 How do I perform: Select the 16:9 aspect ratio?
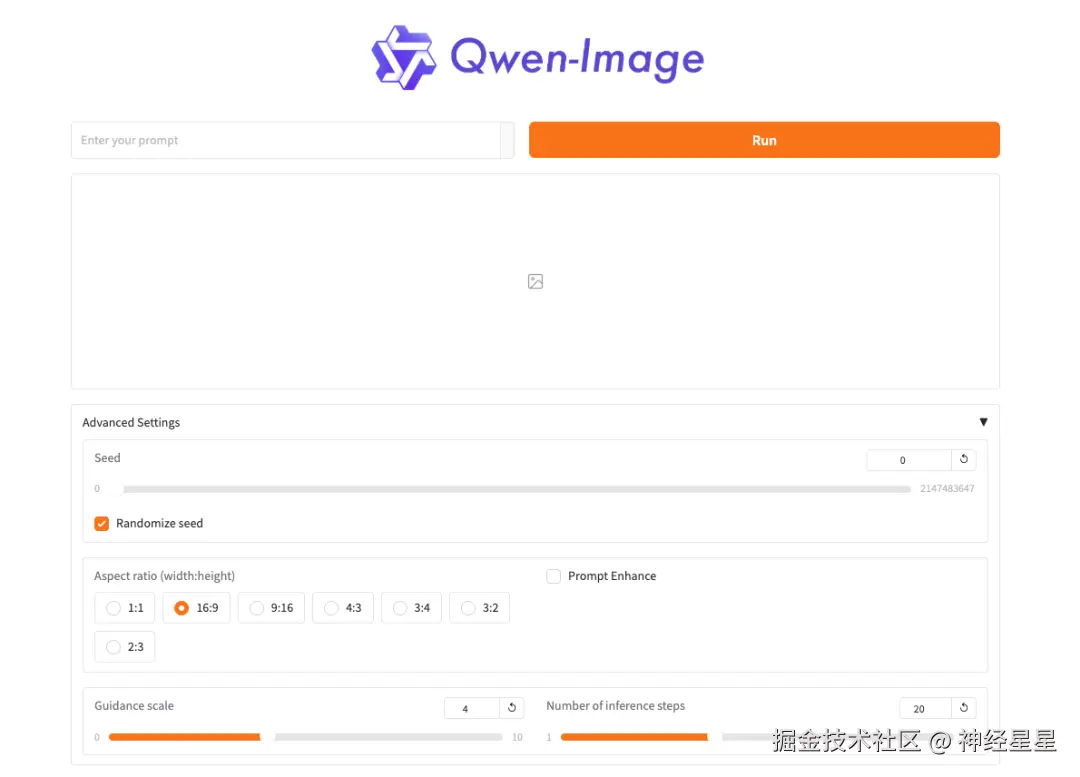pos(196,608)
